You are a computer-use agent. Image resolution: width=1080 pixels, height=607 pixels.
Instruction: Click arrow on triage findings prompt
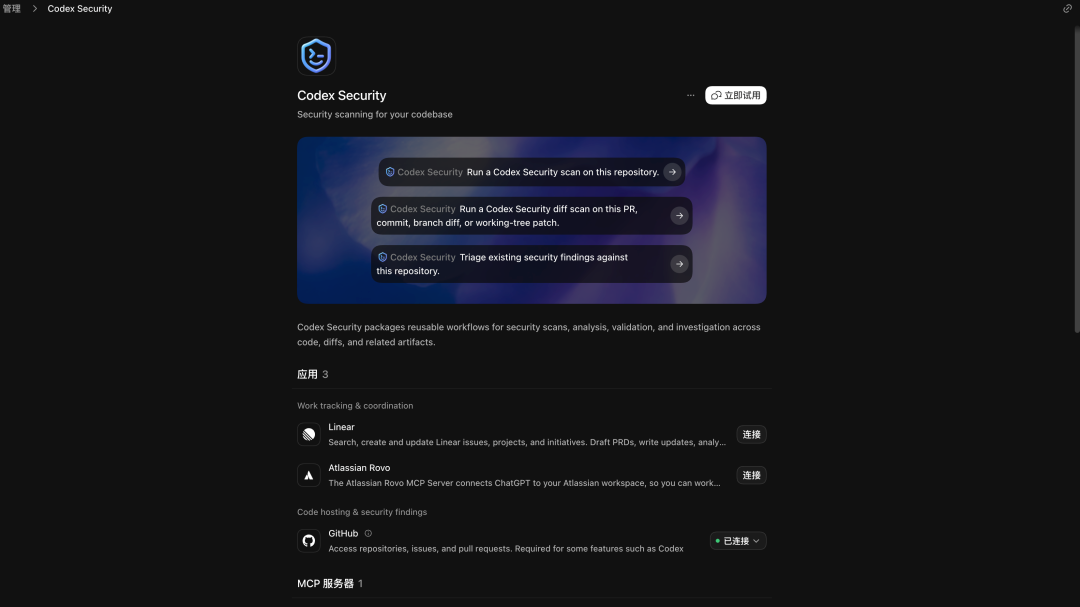[x=679, y=264]
